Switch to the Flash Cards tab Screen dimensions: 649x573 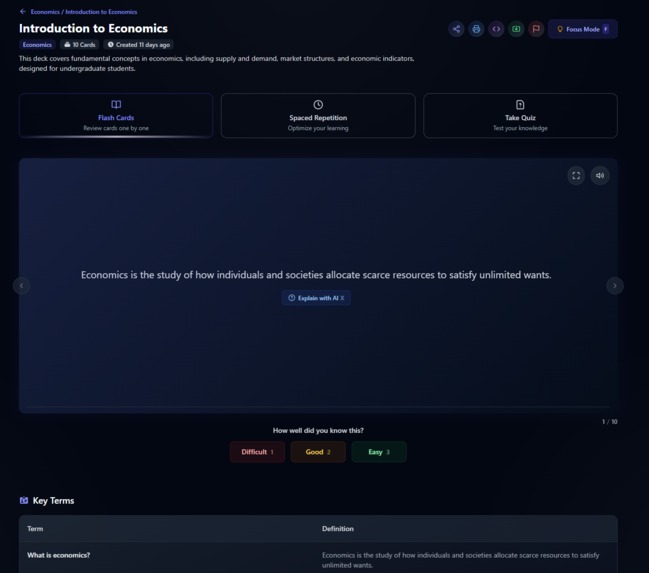click(x=116, y=116)
